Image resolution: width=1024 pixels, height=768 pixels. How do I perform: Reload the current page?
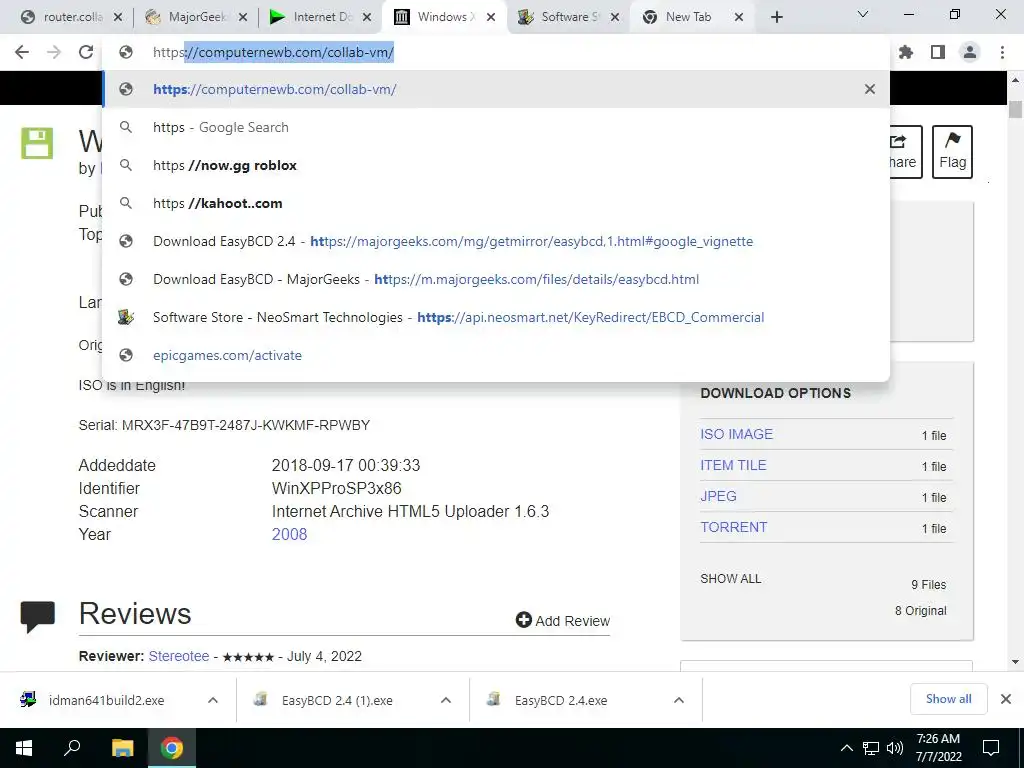pos(86,52)
